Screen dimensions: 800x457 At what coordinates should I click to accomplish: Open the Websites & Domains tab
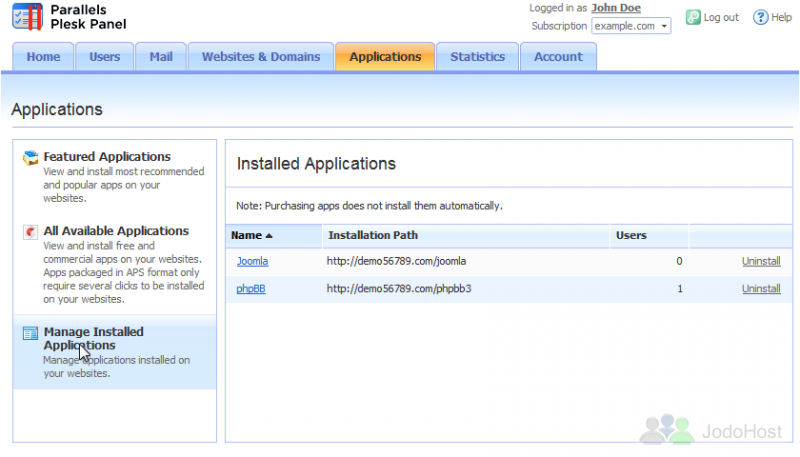tap(261, 57)
